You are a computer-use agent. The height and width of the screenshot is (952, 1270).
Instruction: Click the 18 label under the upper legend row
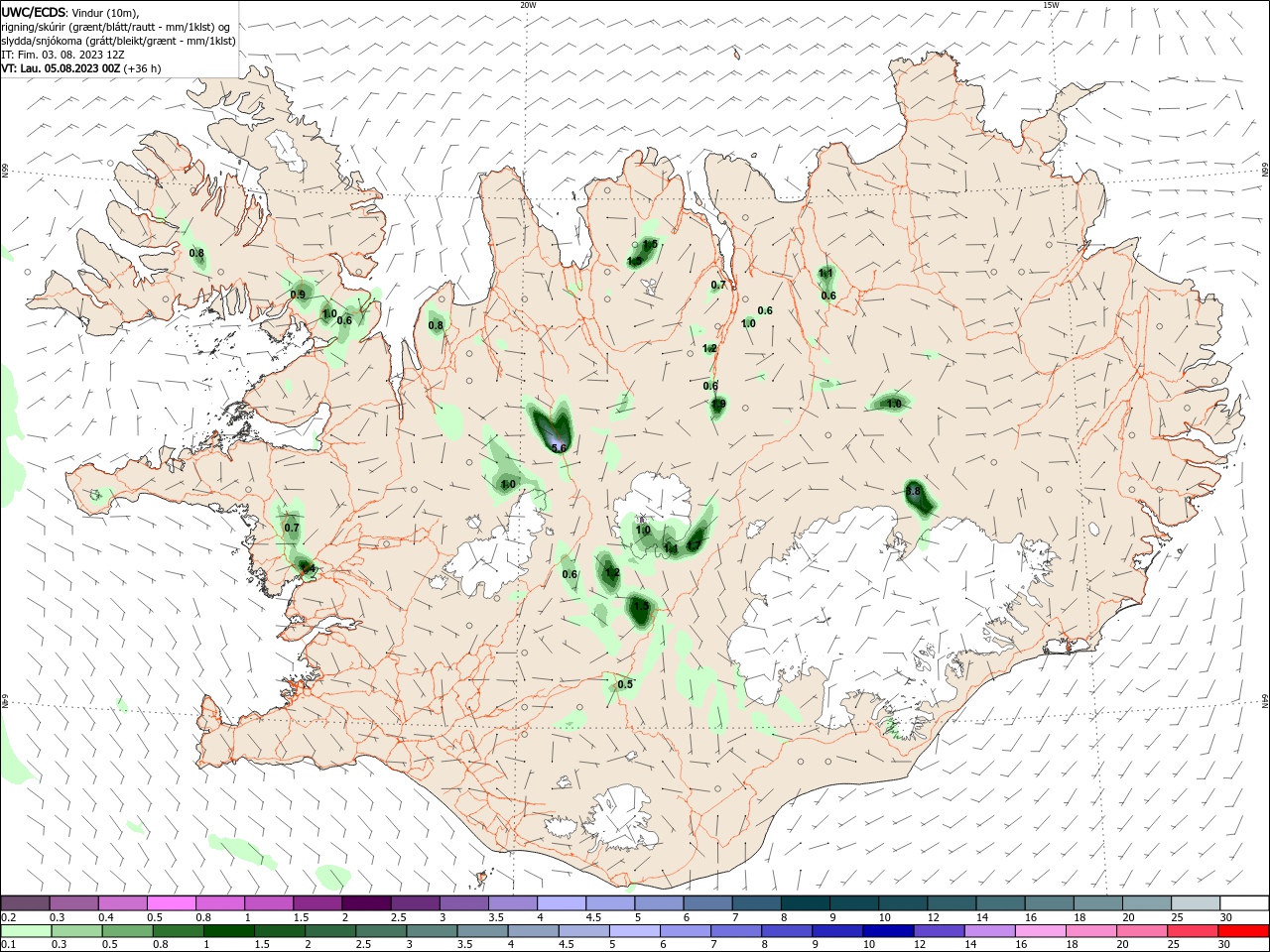(x=1080, y=917)
